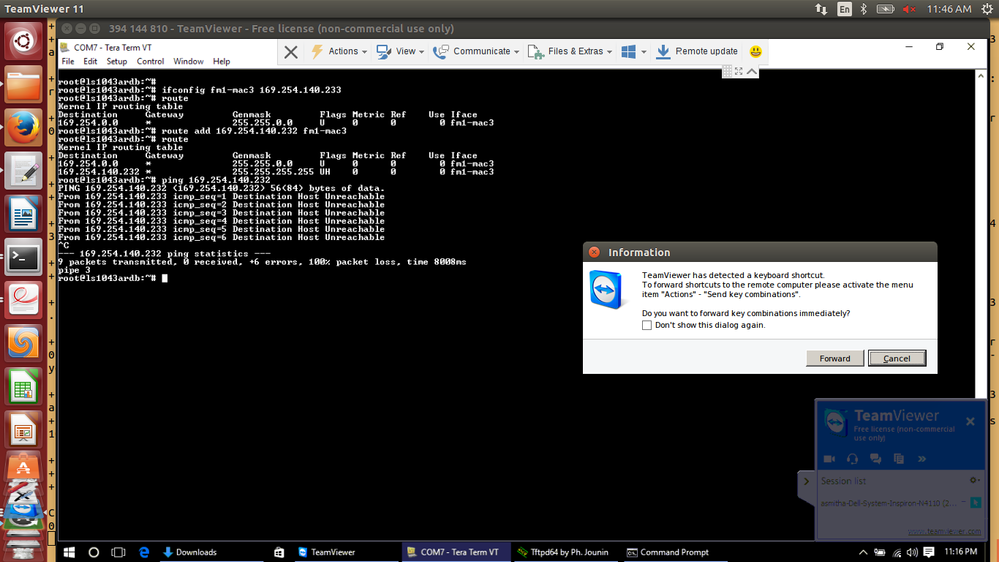Viewport: 999px width, 562px height.
Task: Launch Edge browser from remote taskbar
Action: pyautogui.click(x=143, y=552)
